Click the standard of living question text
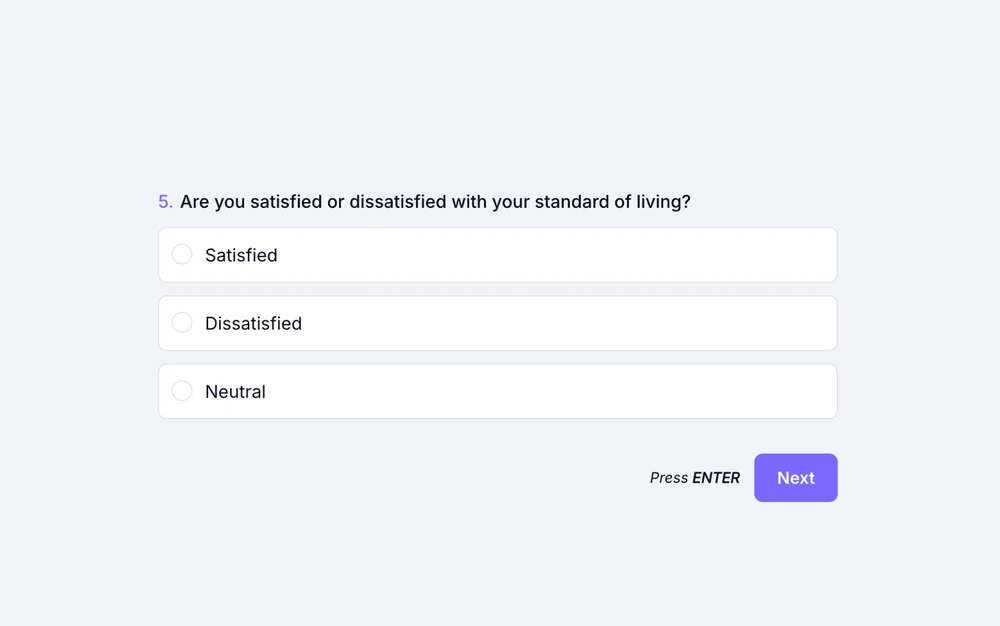Image resolution: width=1000 pixels, height=626 pixels. [x=435, y=201]
